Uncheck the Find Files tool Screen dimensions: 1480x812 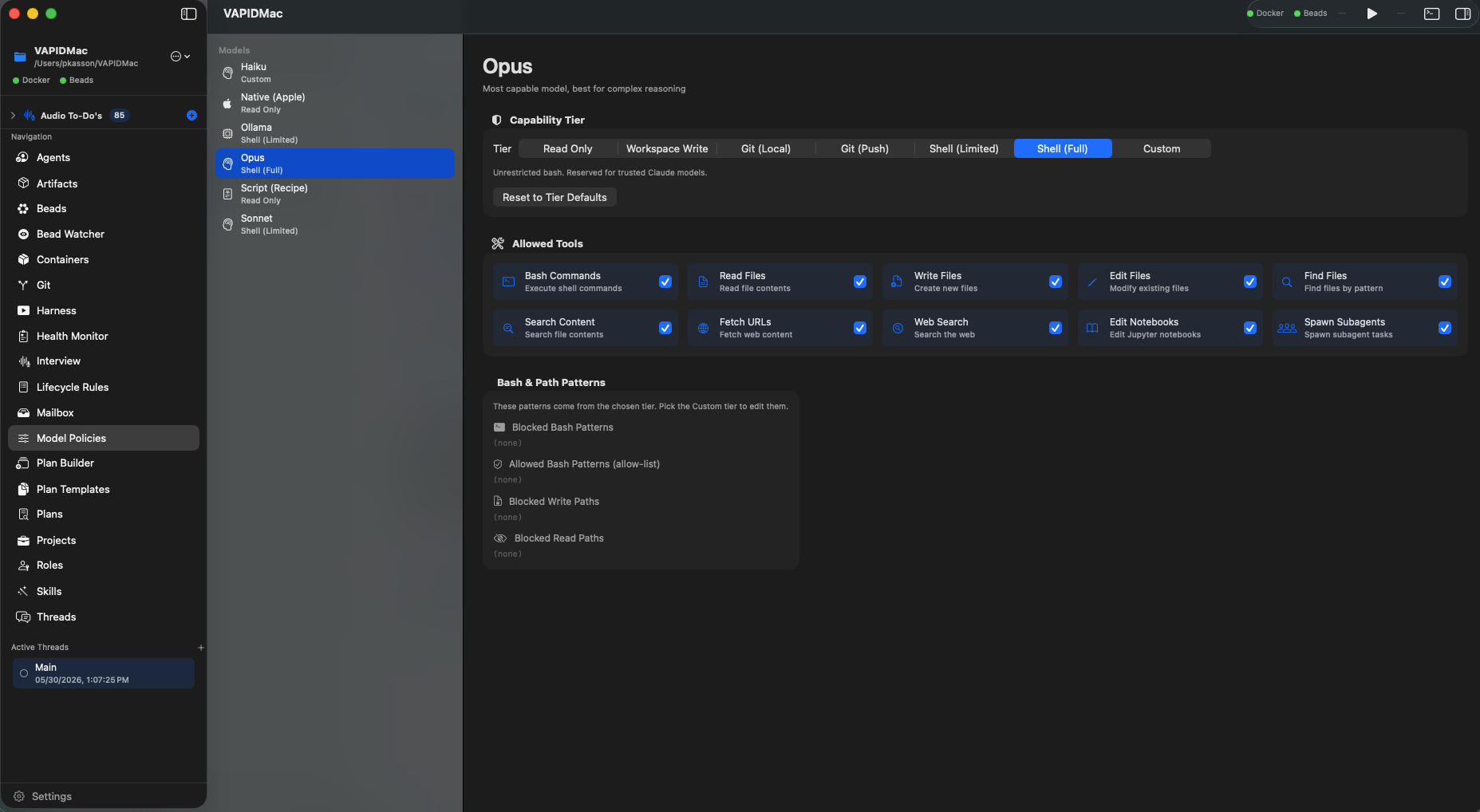pos(1445,282)
